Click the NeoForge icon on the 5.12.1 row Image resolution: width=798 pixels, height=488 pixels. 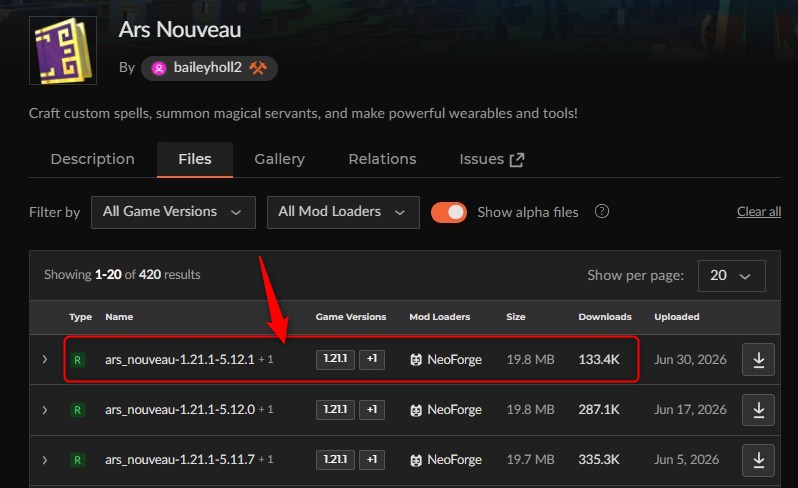pyautogui.click(x=416, y=360)
